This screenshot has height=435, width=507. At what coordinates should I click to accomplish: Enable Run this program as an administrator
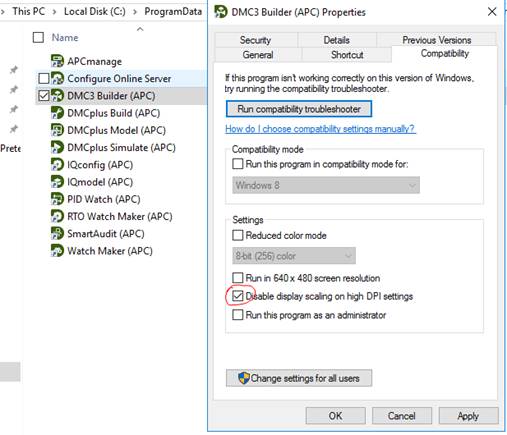[238, 315]
